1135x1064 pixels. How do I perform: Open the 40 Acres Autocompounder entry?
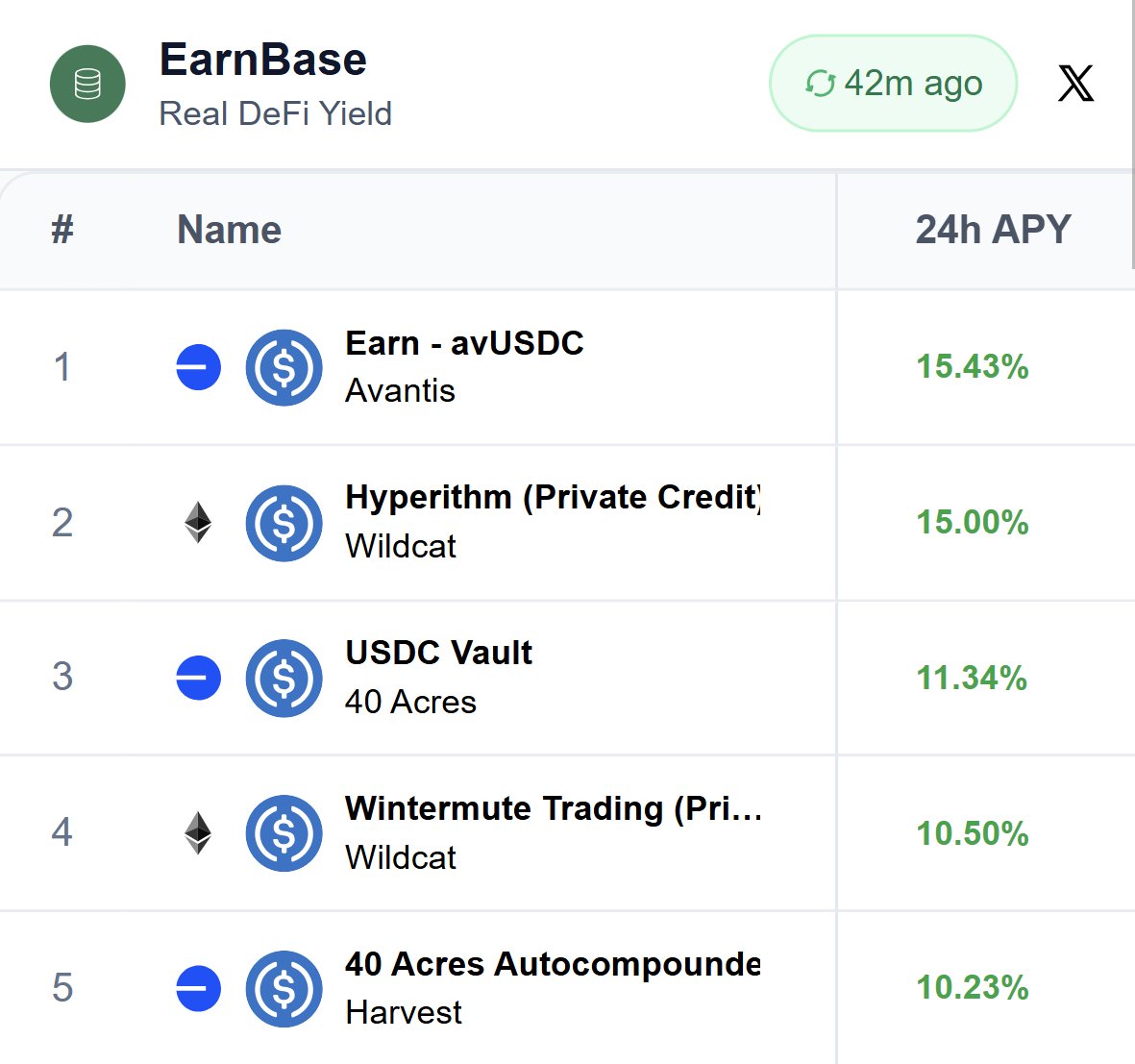click(x=553, y=963)
